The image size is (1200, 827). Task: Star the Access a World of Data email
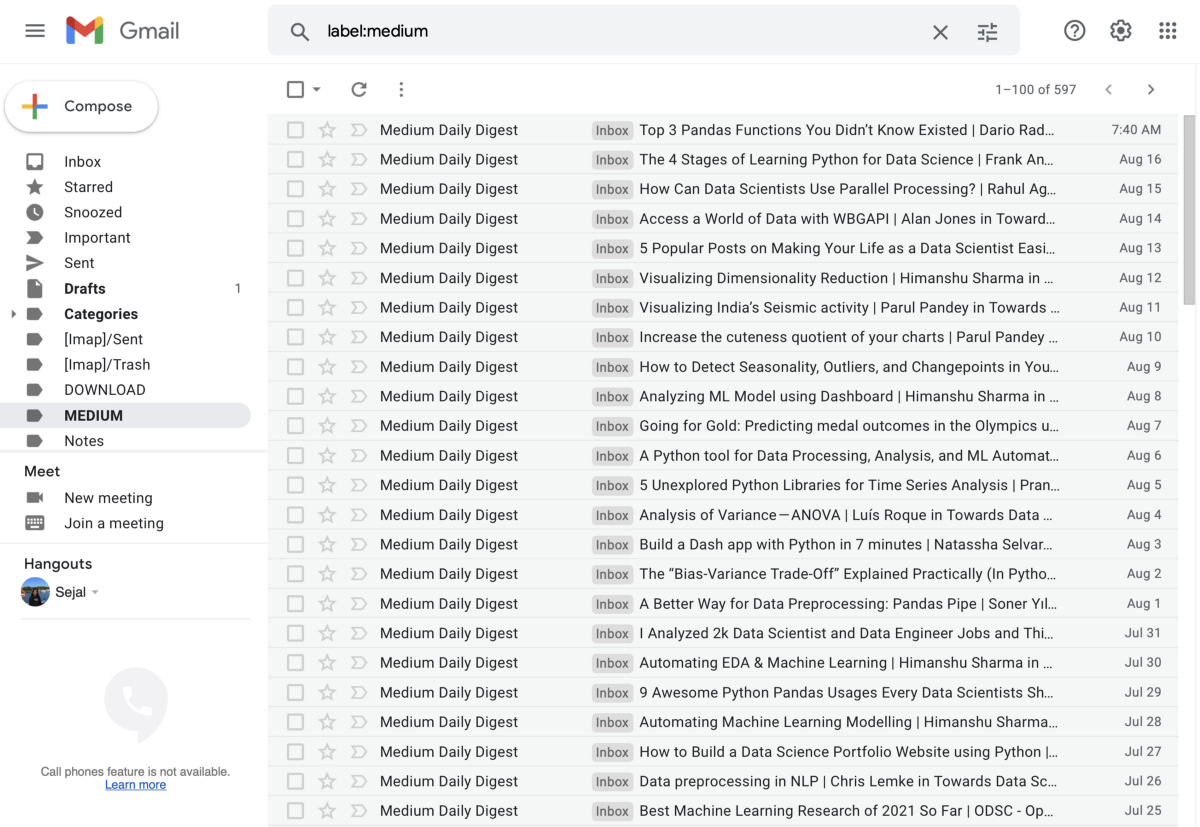[327, 218]
